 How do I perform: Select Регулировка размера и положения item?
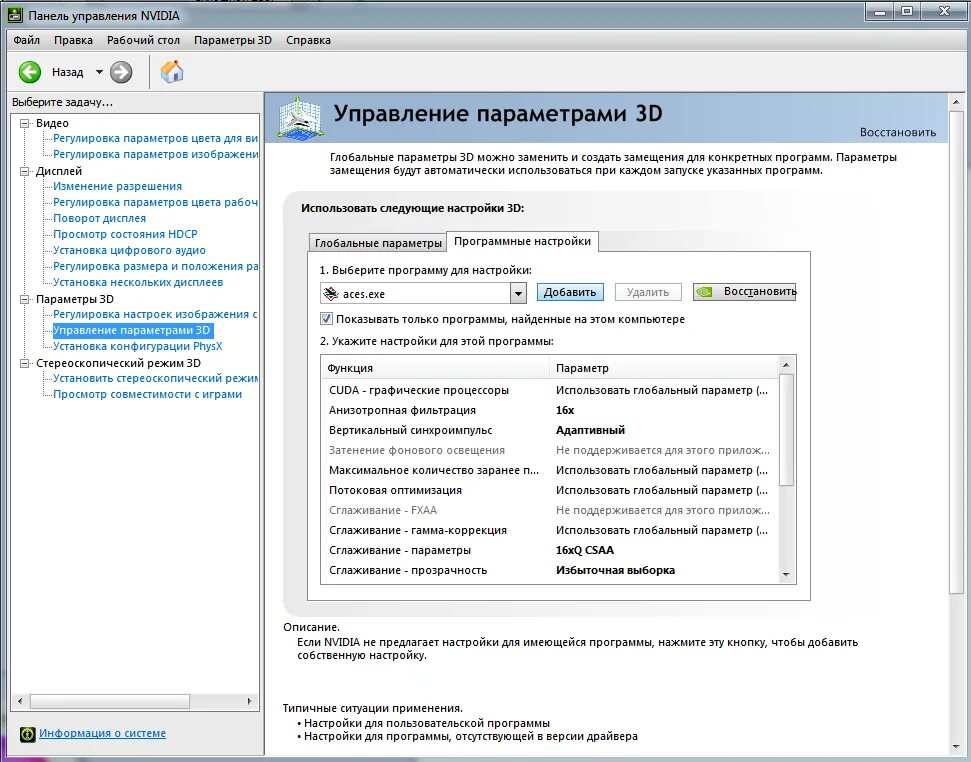(155, 267)
